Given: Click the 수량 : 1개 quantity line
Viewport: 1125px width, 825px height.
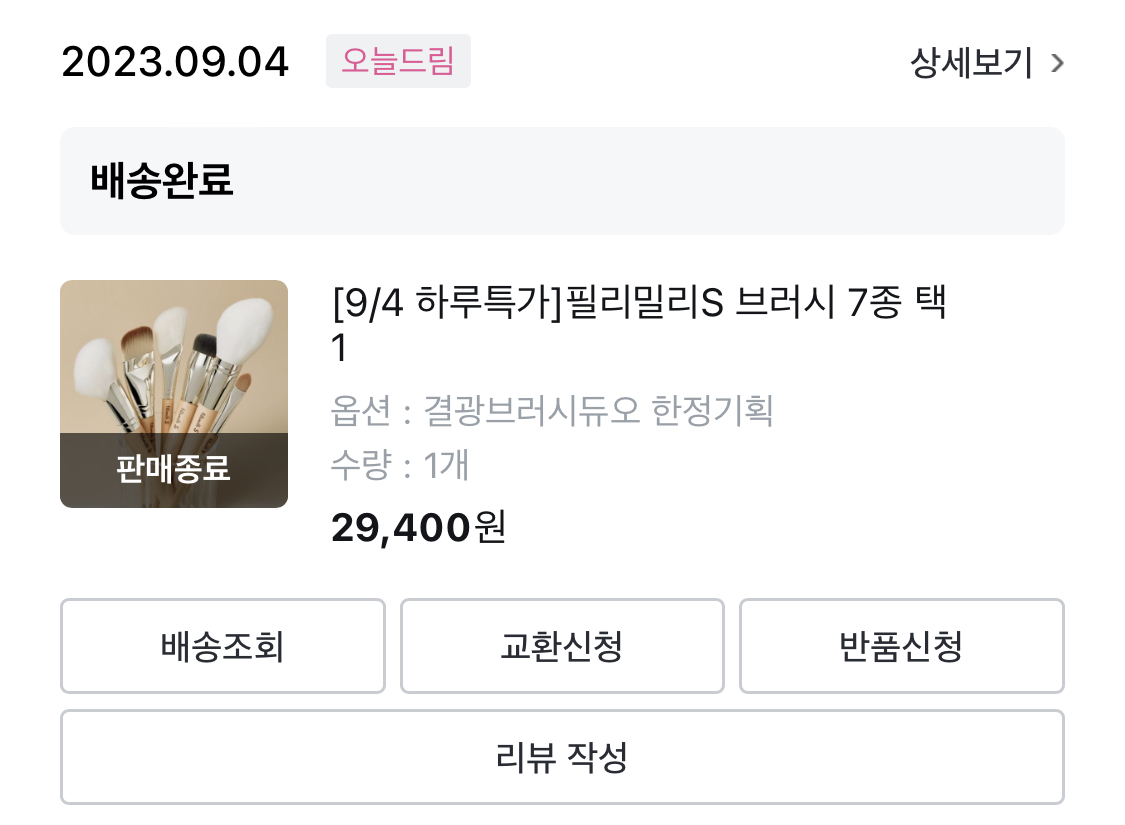Looking at the screenshot, I should (x=400, y=465).
